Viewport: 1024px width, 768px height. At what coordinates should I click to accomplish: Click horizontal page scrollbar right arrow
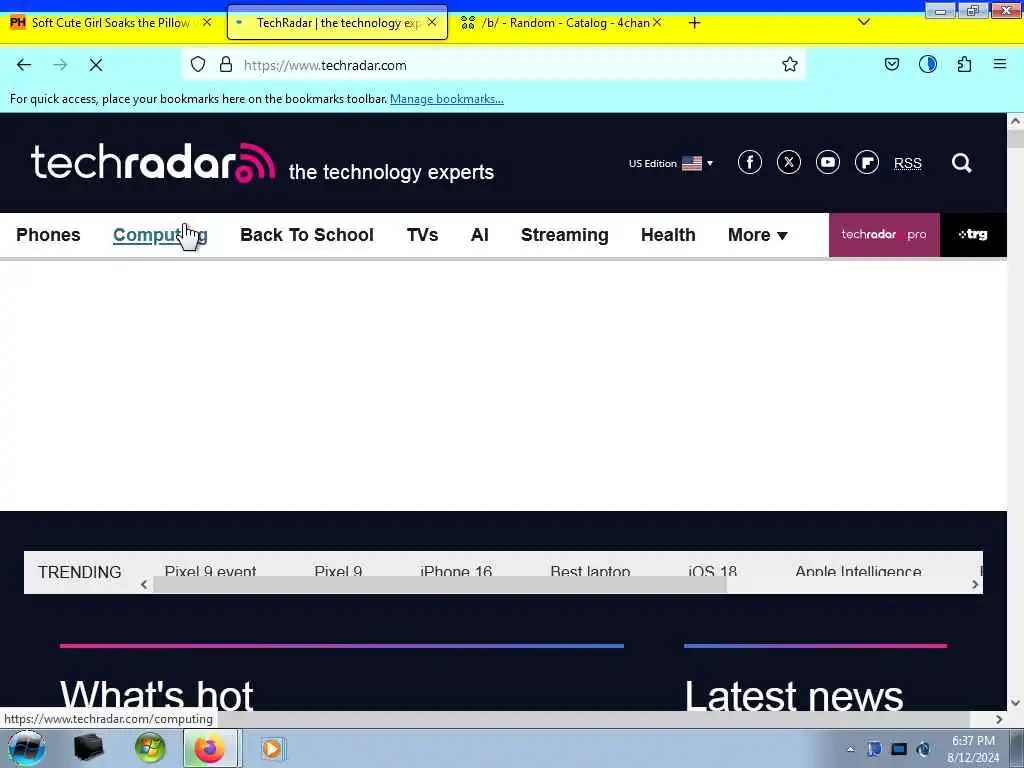click(999, 719)
